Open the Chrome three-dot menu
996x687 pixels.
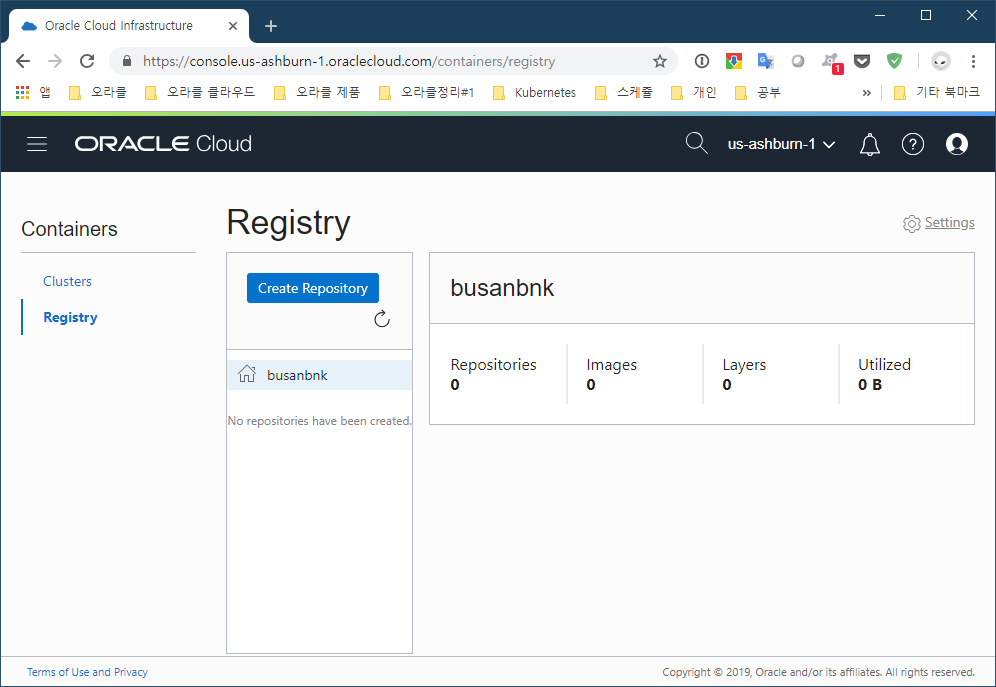(x=973, y=61)
